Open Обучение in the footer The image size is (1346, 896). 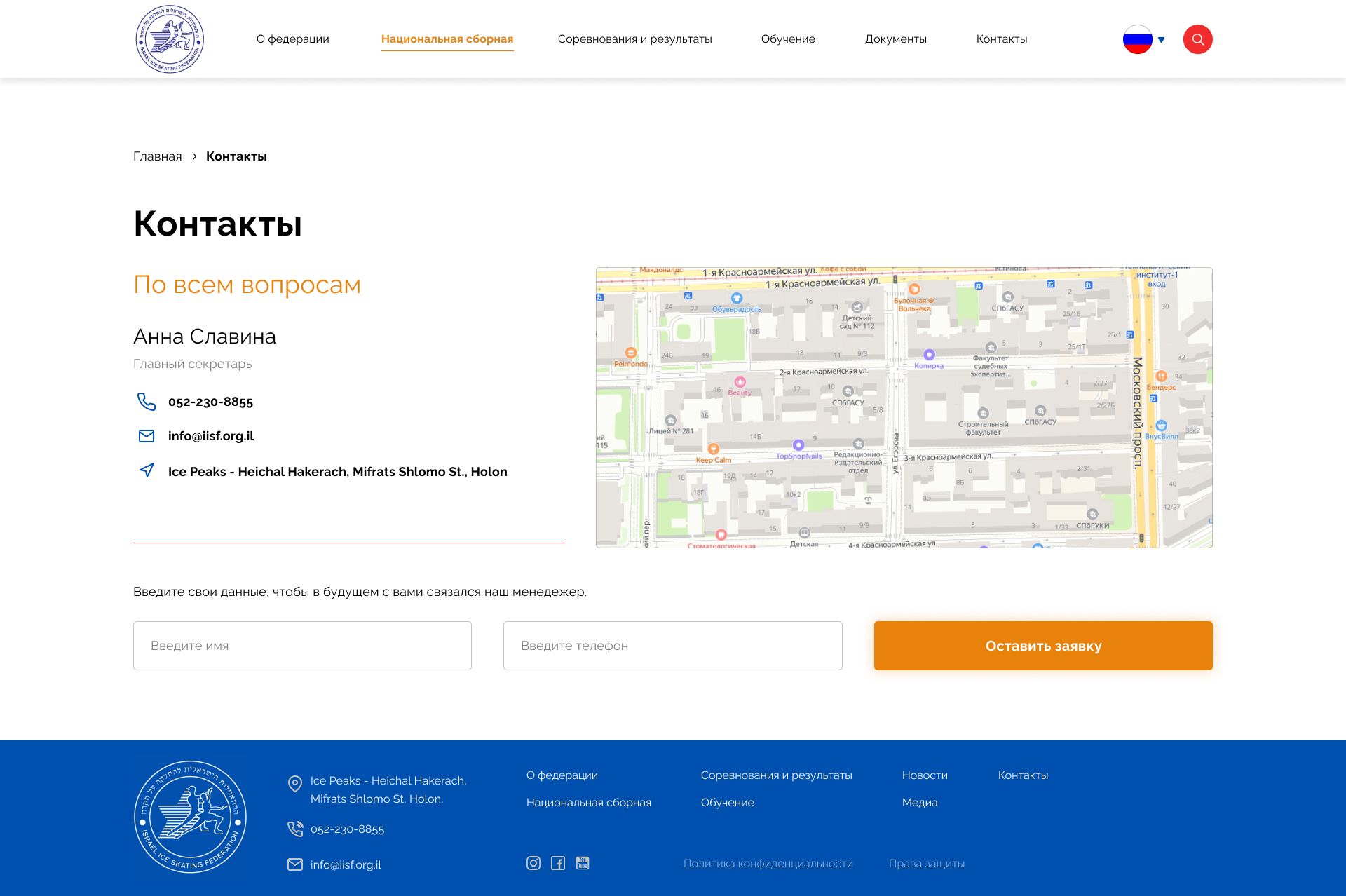727,803
